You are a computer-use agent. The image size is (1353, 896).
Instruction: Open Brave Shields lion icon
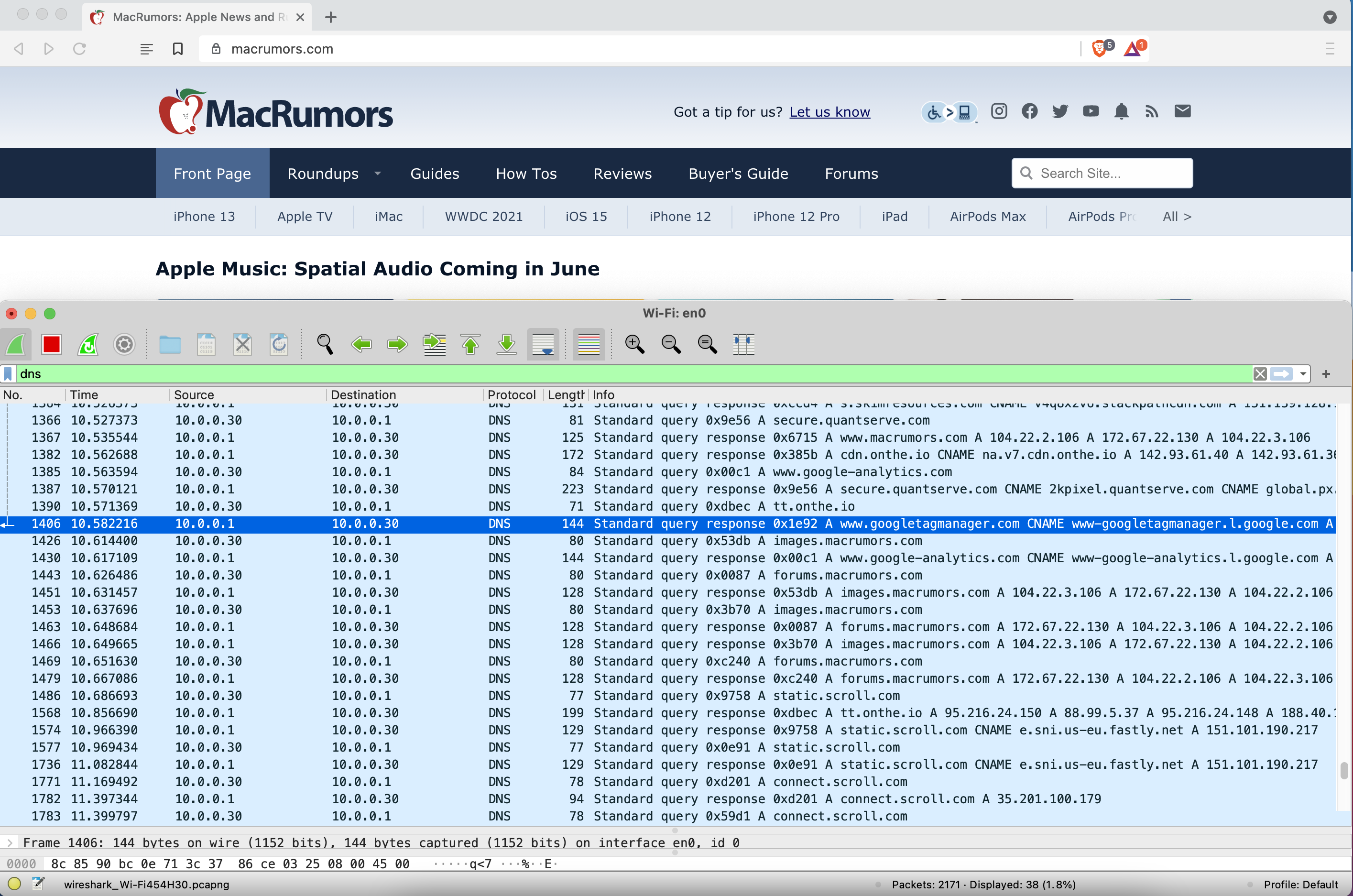(1100, 49)
